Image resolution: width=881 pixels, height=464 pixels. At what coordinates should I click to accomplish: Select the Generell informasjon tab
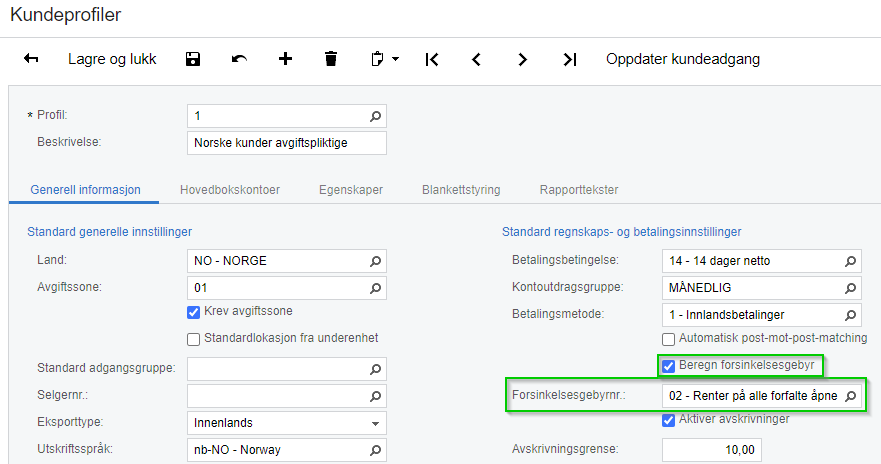(x=85, y=190)
